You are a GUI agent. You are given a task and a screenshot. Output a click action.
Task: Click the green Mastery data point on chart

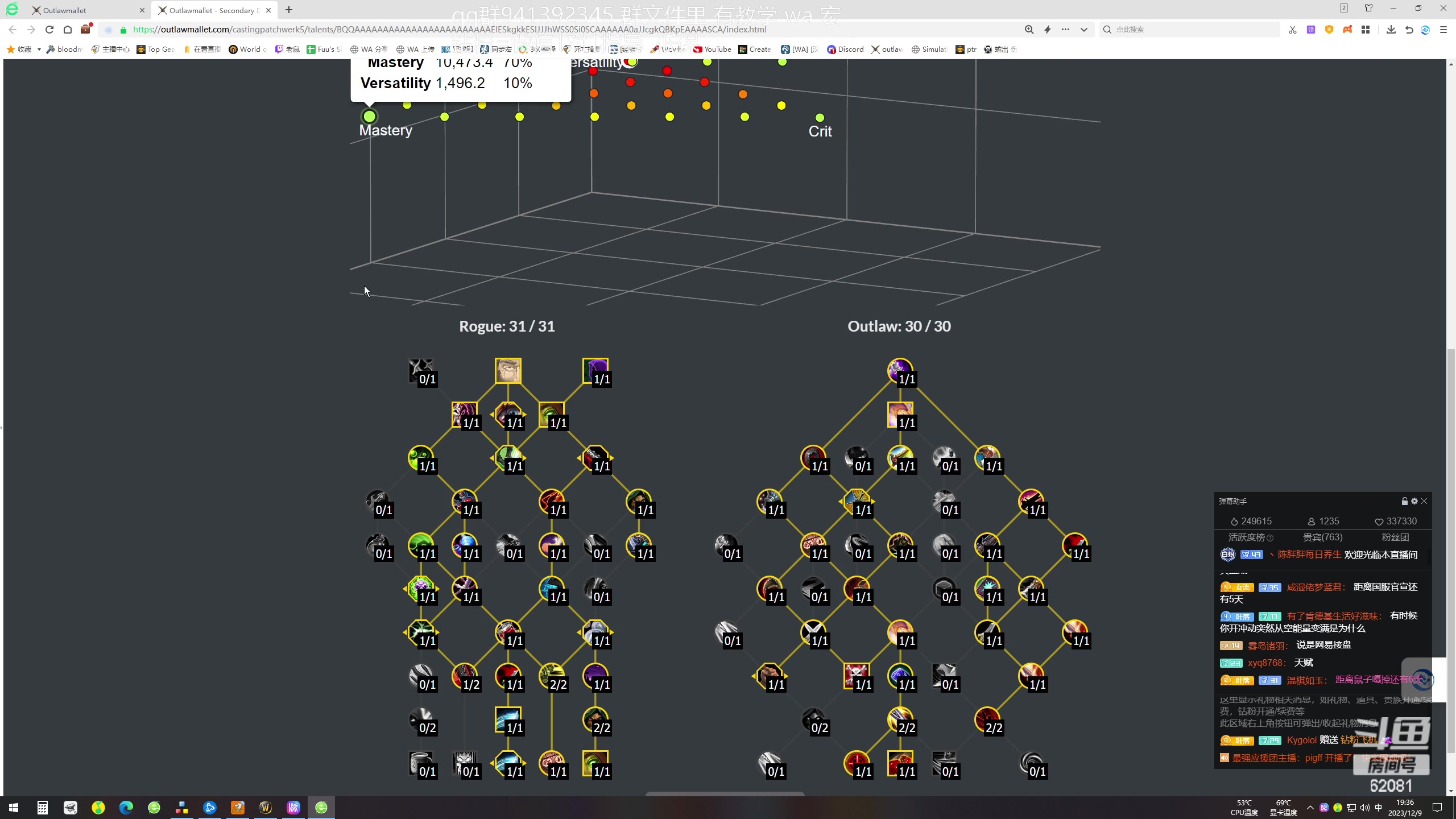370,117
